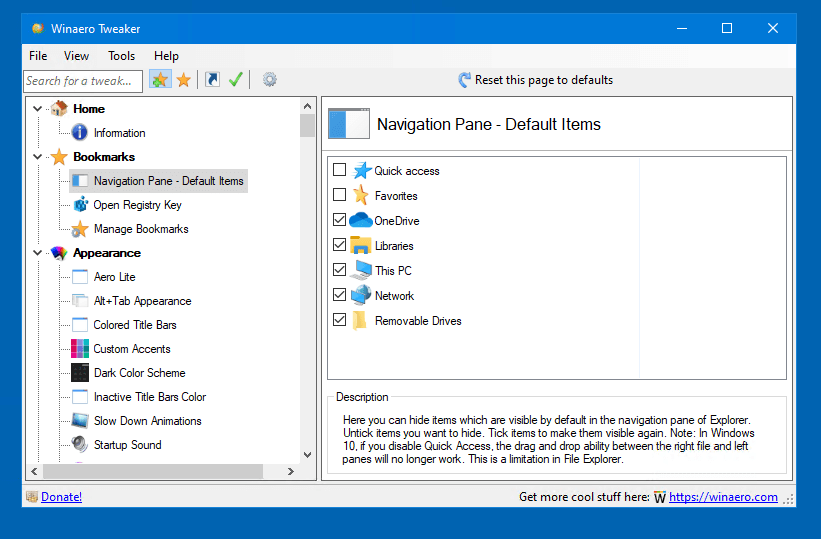Click the blue Information icon
The width and height of the screenshot is (821, 539).
(x=80, y=133)
